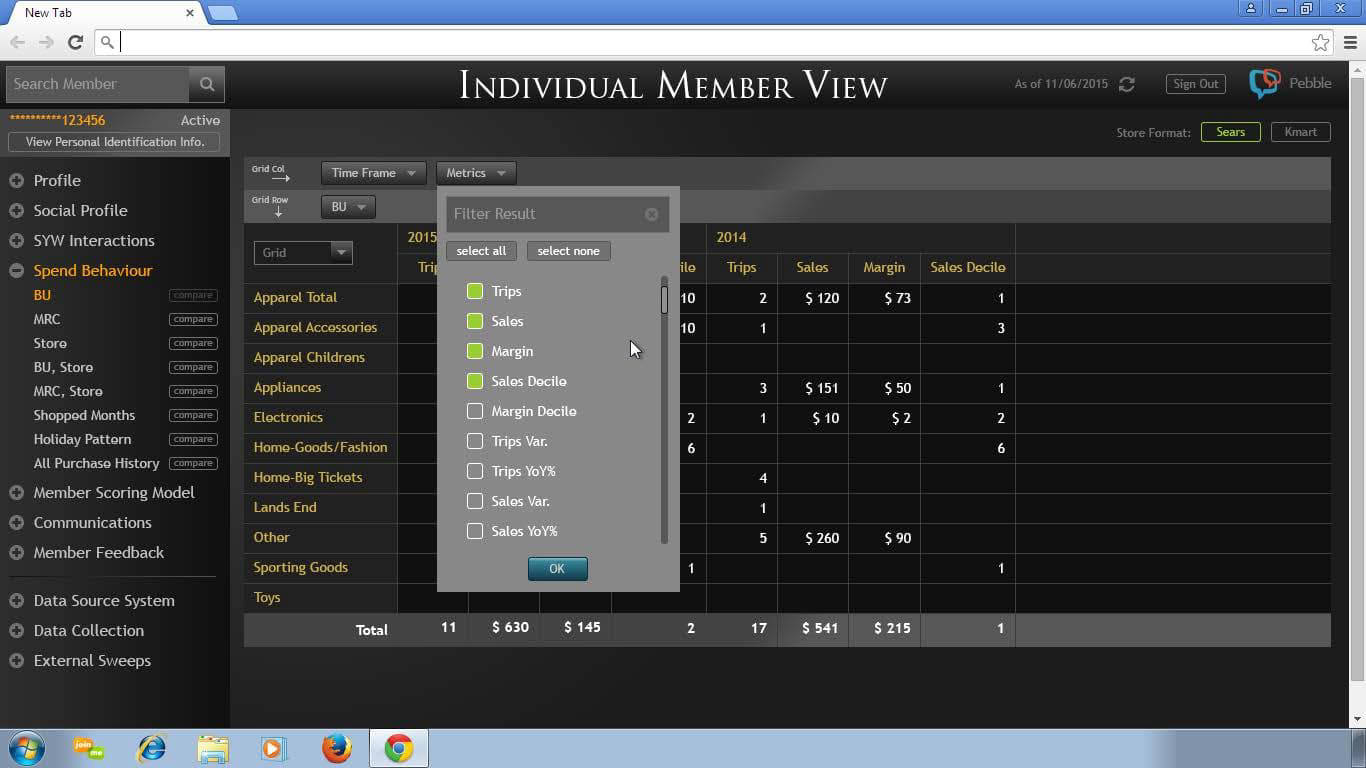The image size is (1366, 768).
Task: Check the Sales YoY% checkbox
Action: coord(475,531)
